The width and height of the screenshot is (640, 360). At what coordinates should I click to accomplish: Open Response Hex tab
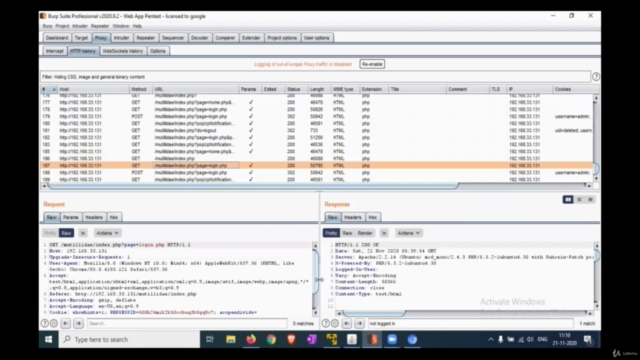[x=373, y=218]
